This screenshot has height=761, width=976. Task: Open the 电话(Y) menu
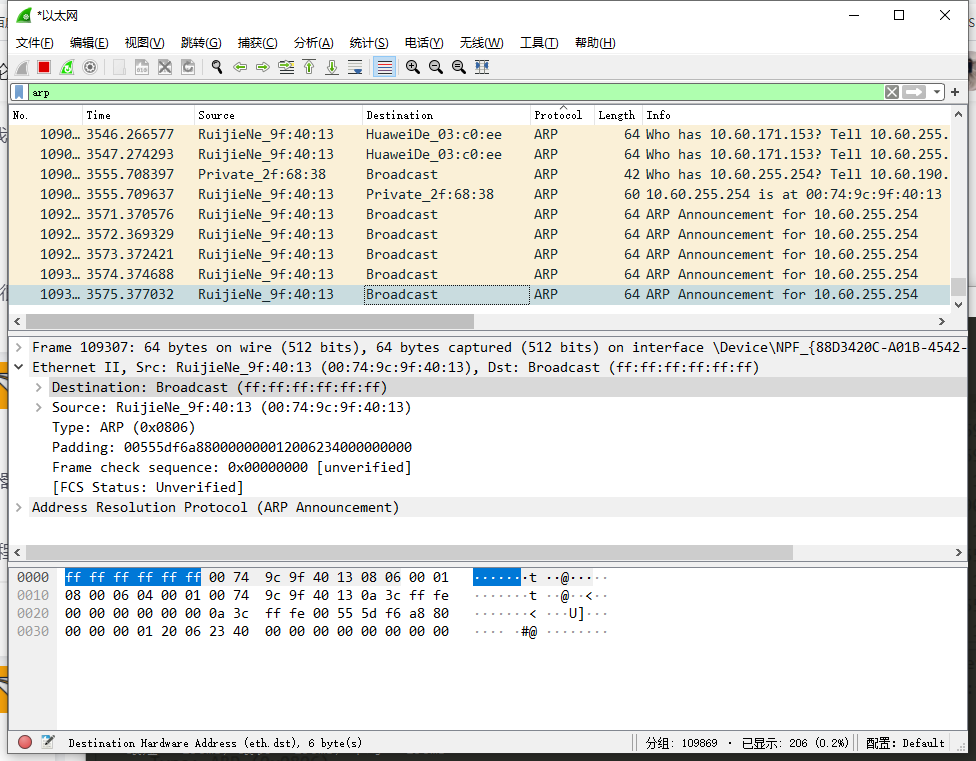pyautogui.click(x=424, y=43)
